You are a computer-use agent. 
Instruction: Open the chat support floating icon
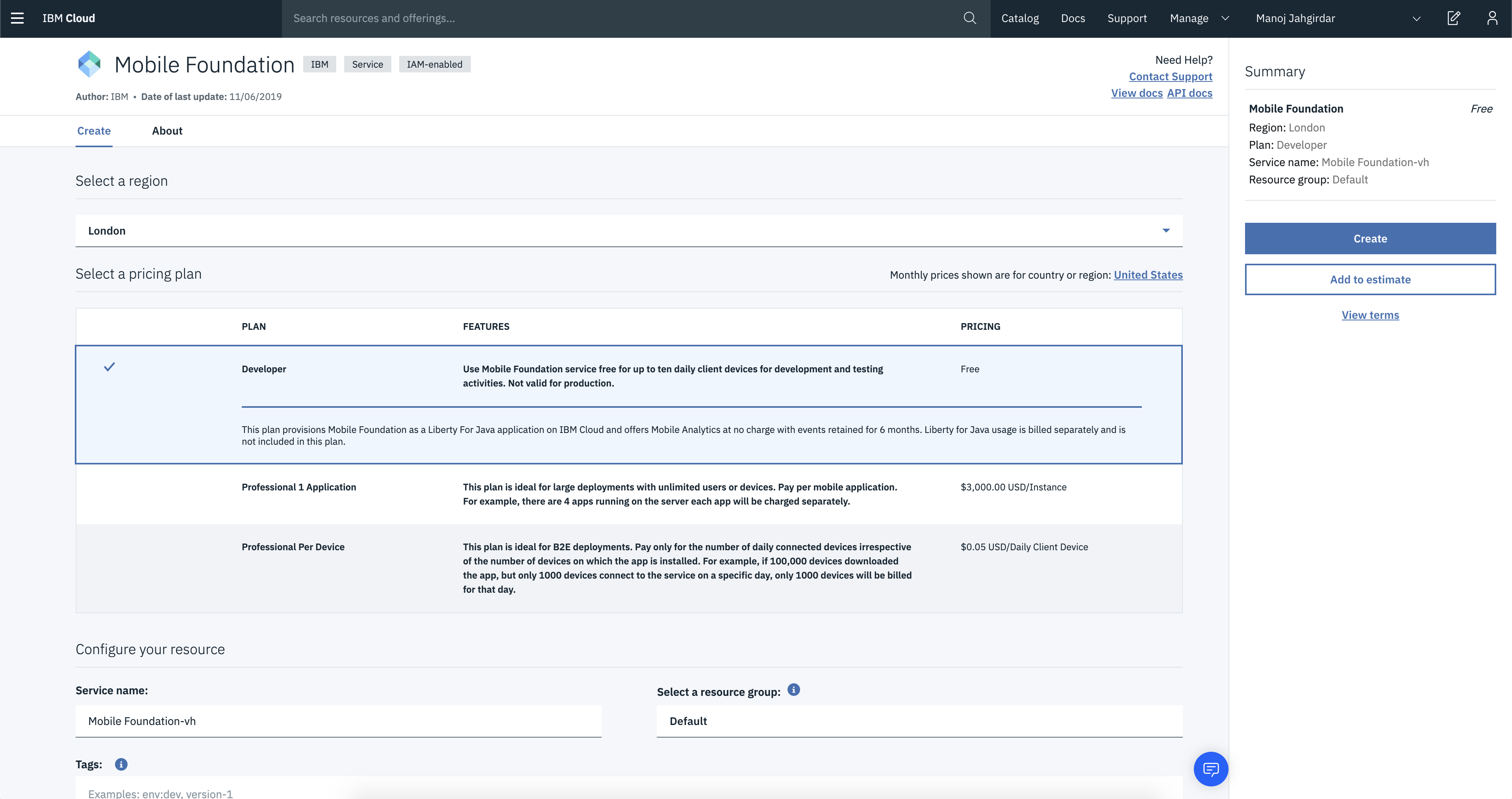pos(1210,768)
